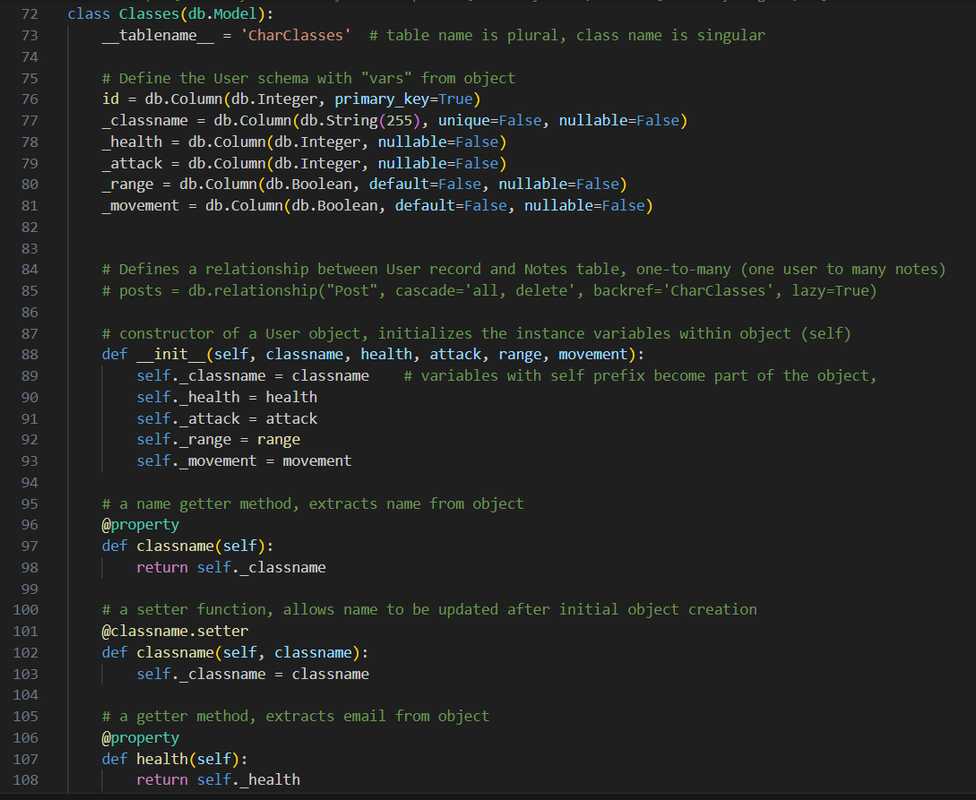Click 'self._movement' on line 93
Image resolution: width=976 pixels, height=800 pixels.
pos(197,461)
